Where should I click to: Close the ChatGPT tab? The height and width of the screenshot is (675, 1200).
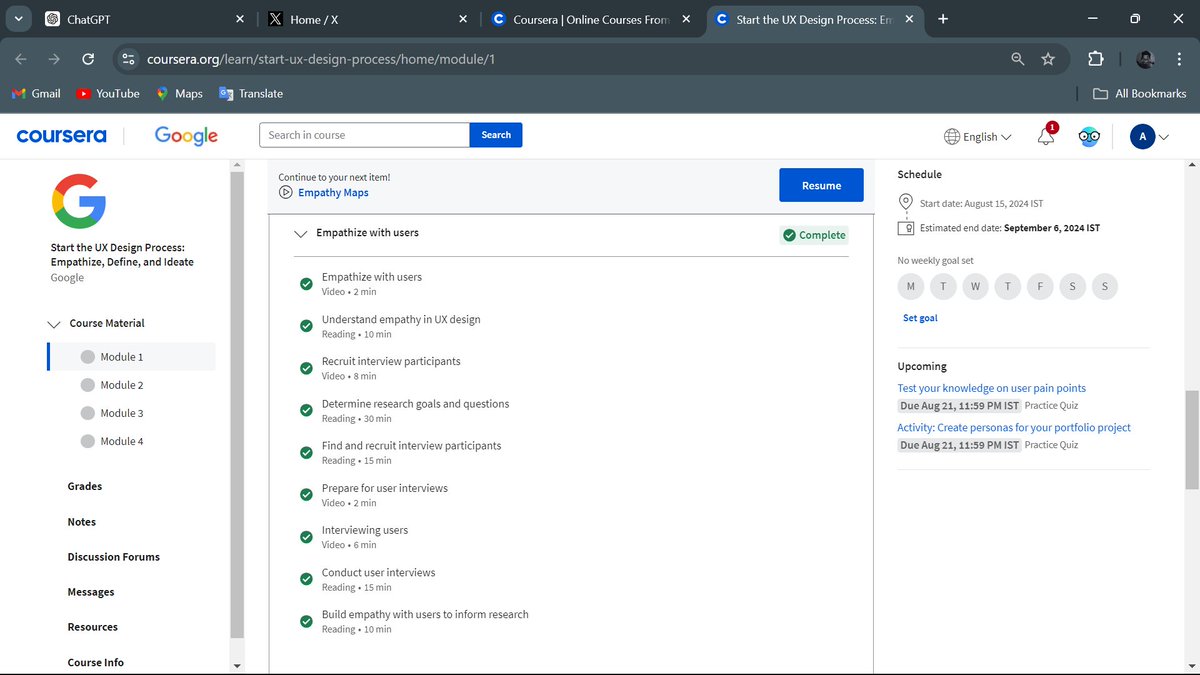[x=239, y=19]
